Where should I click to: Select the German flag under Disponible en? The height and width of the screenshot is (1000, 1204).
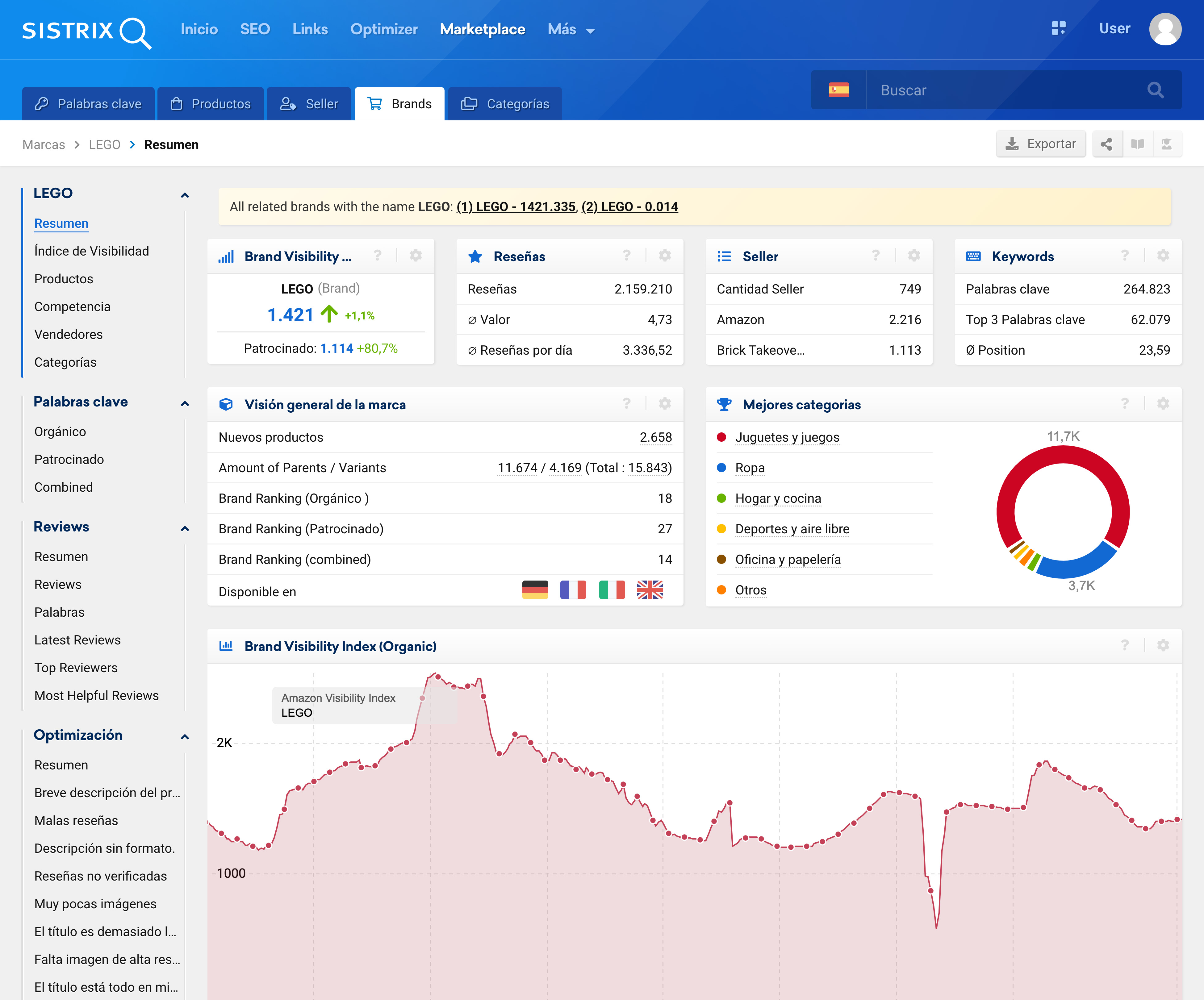(x=535, y=590)
